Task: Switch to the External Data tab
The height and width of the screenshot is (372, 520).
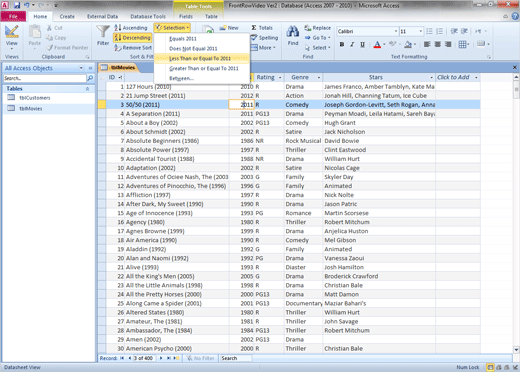Action: 102,16
